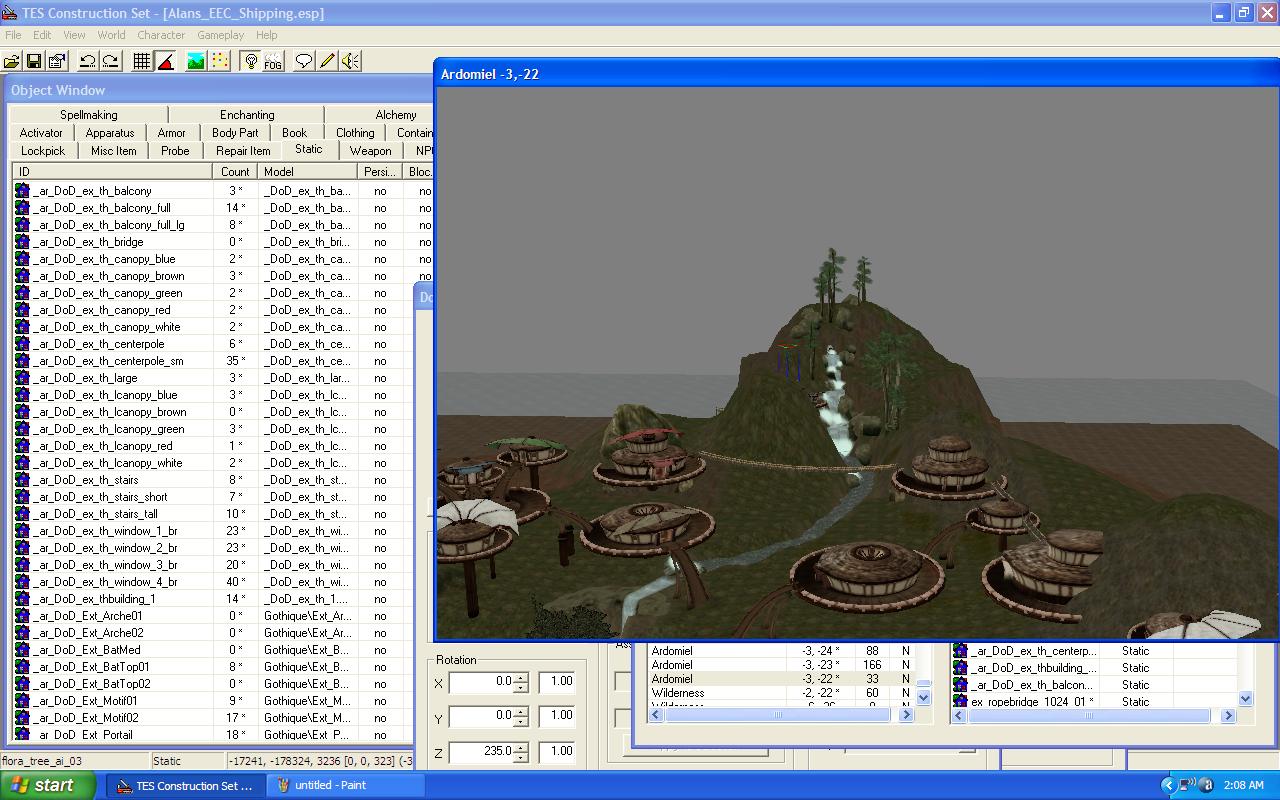Toggle the light bulb Lights icon

(250, 61)
